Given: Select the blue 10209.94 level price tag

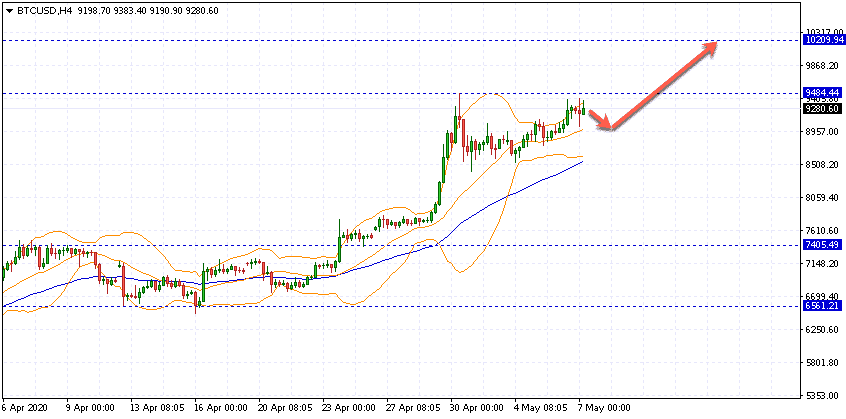Looking at the screenshot, I should tap(823, 40).
